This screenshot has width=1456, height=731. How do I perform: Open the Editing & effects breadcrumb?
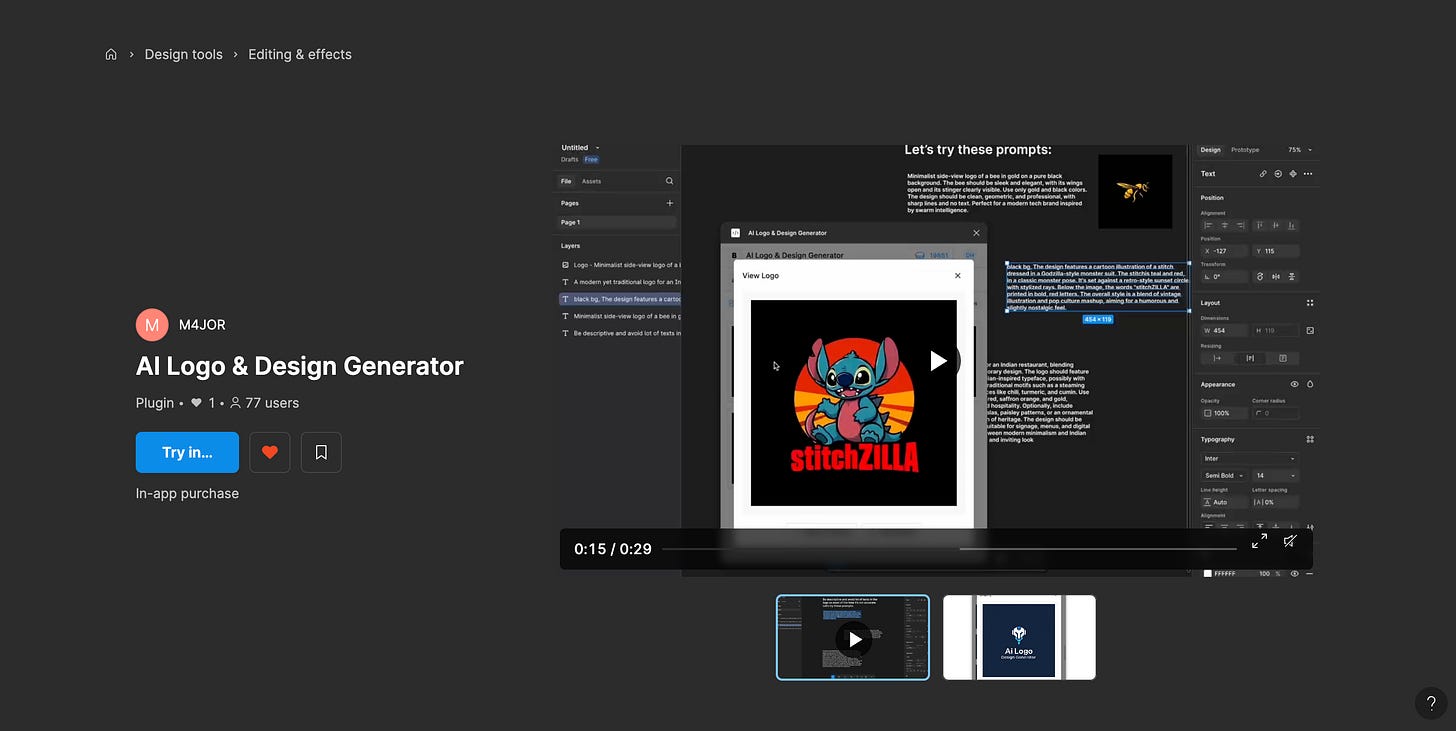[300, 54]
